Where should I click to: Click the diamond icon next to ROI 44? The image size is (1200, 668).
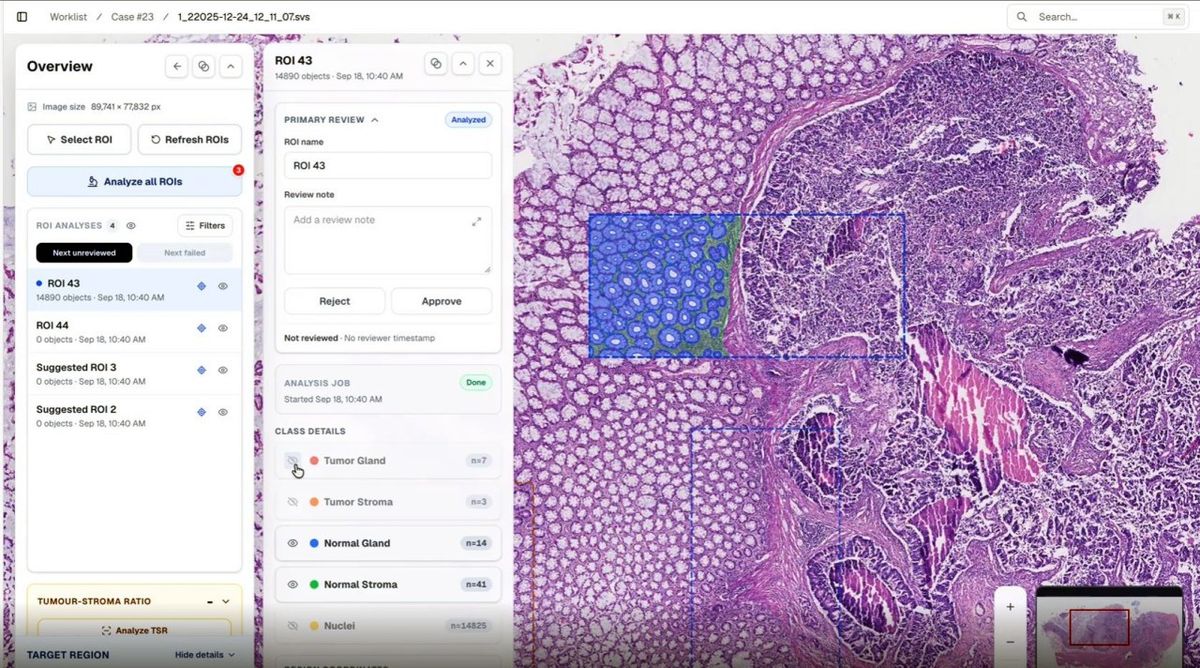(201, 328)
